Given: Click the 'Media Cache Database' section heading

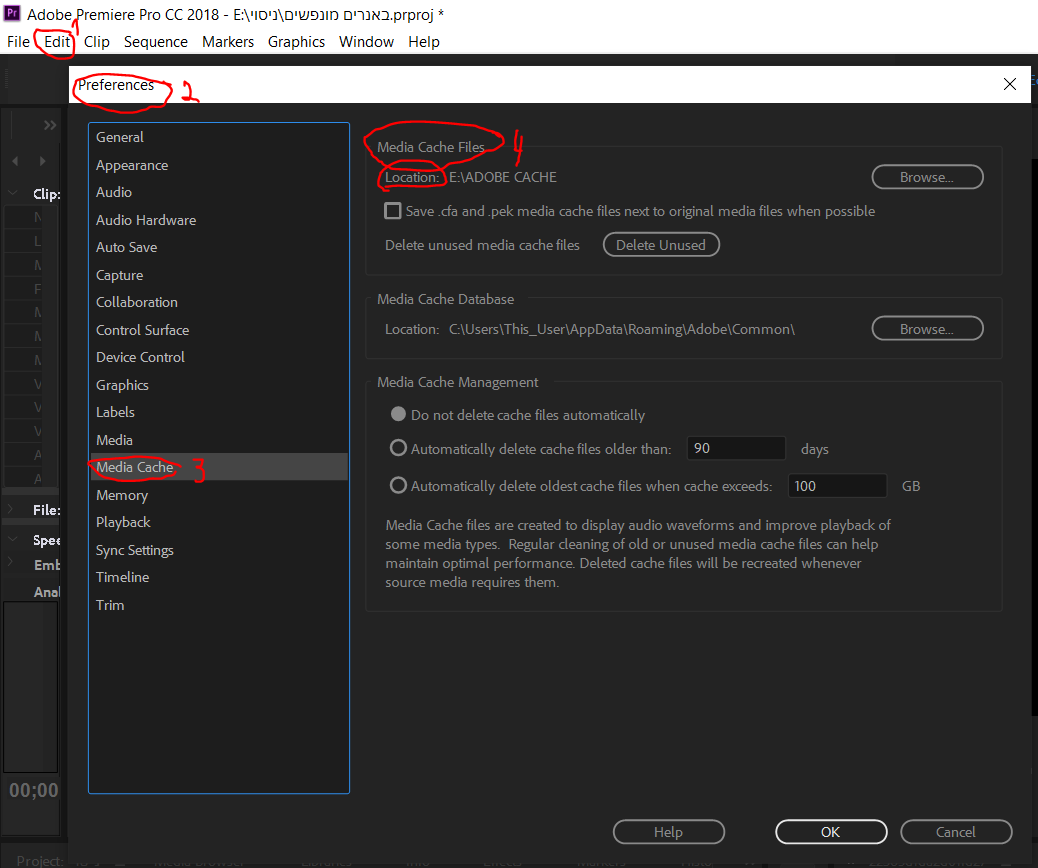Looking at the screenshot, I should pos(446,299).
